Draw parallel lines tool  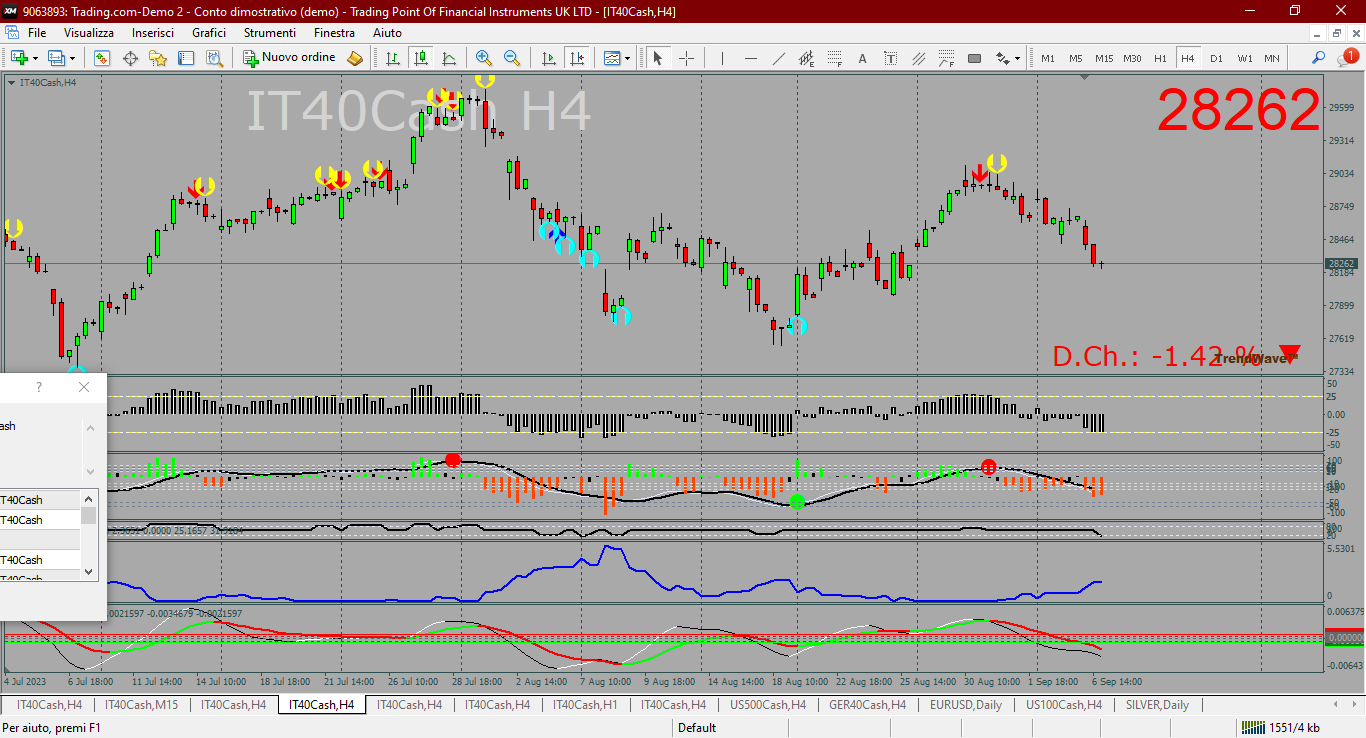(x=918, y=58)
